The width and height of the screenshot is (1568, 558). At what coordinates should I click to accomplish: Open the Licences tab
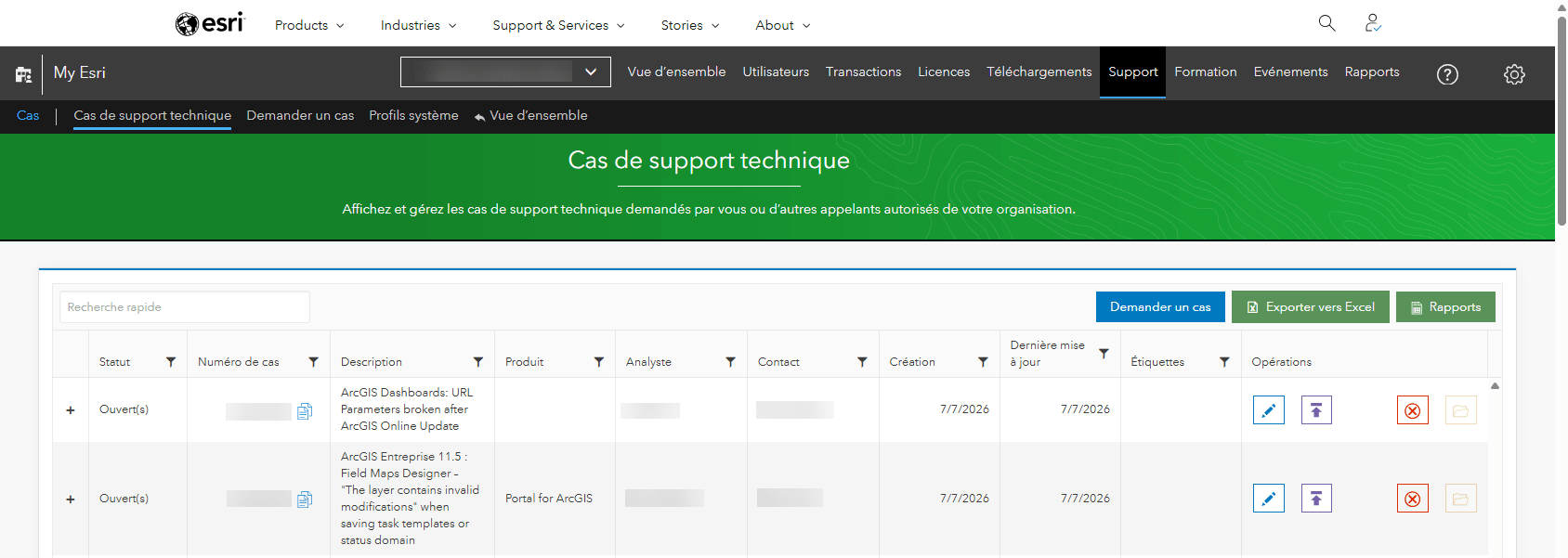(x=944, y=72)
